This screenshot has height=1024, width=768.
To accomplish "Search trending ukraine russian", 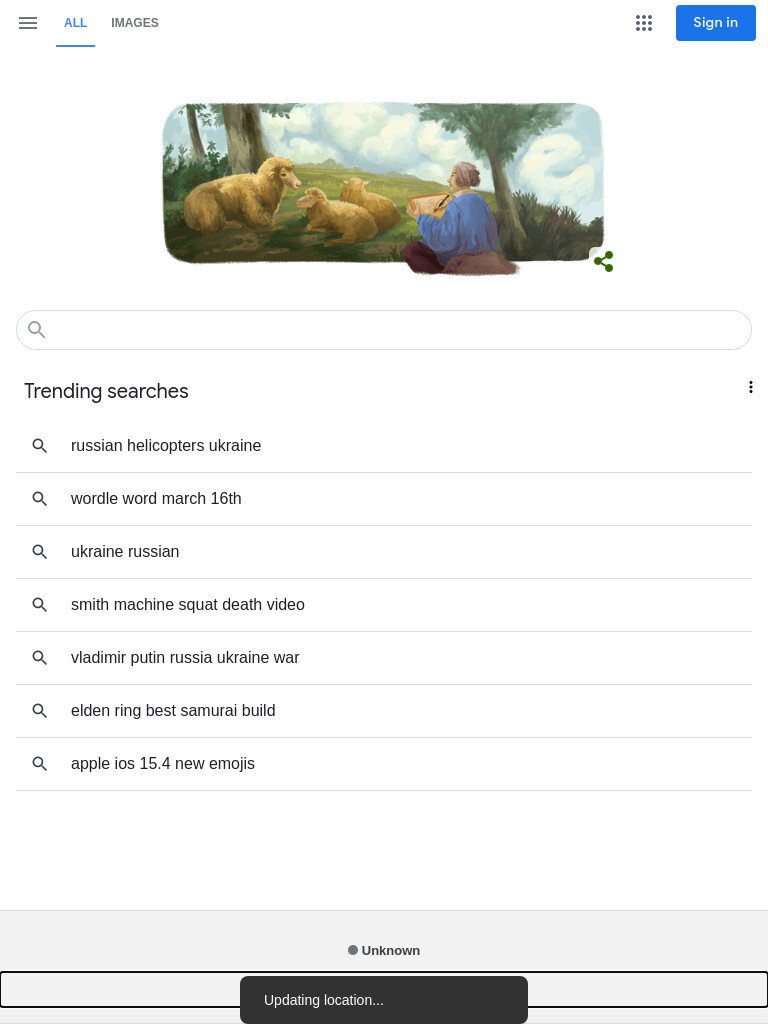I will pos(384,552).
